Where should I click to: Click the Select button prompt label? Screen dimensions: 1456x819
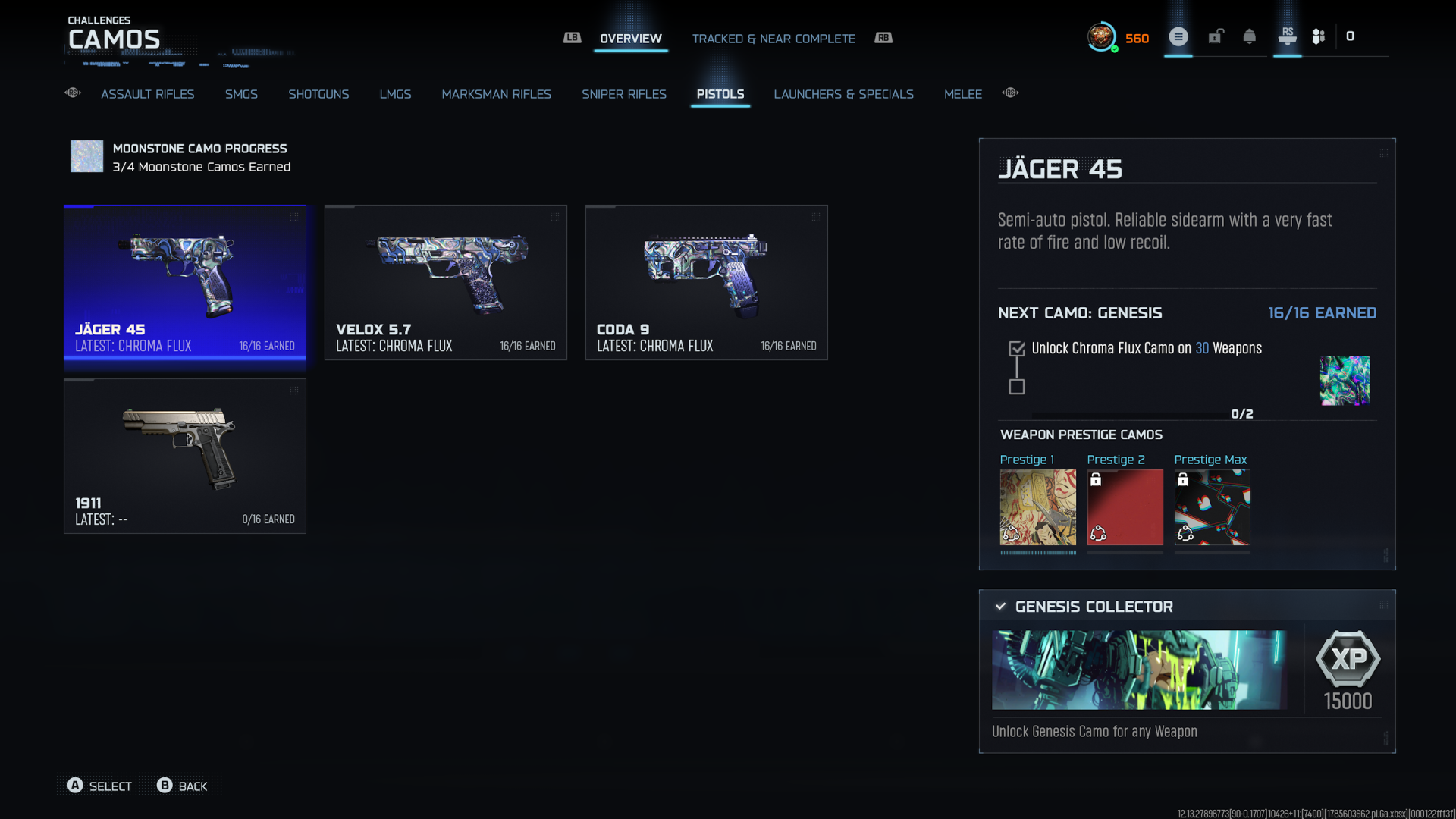pos(111,786)
